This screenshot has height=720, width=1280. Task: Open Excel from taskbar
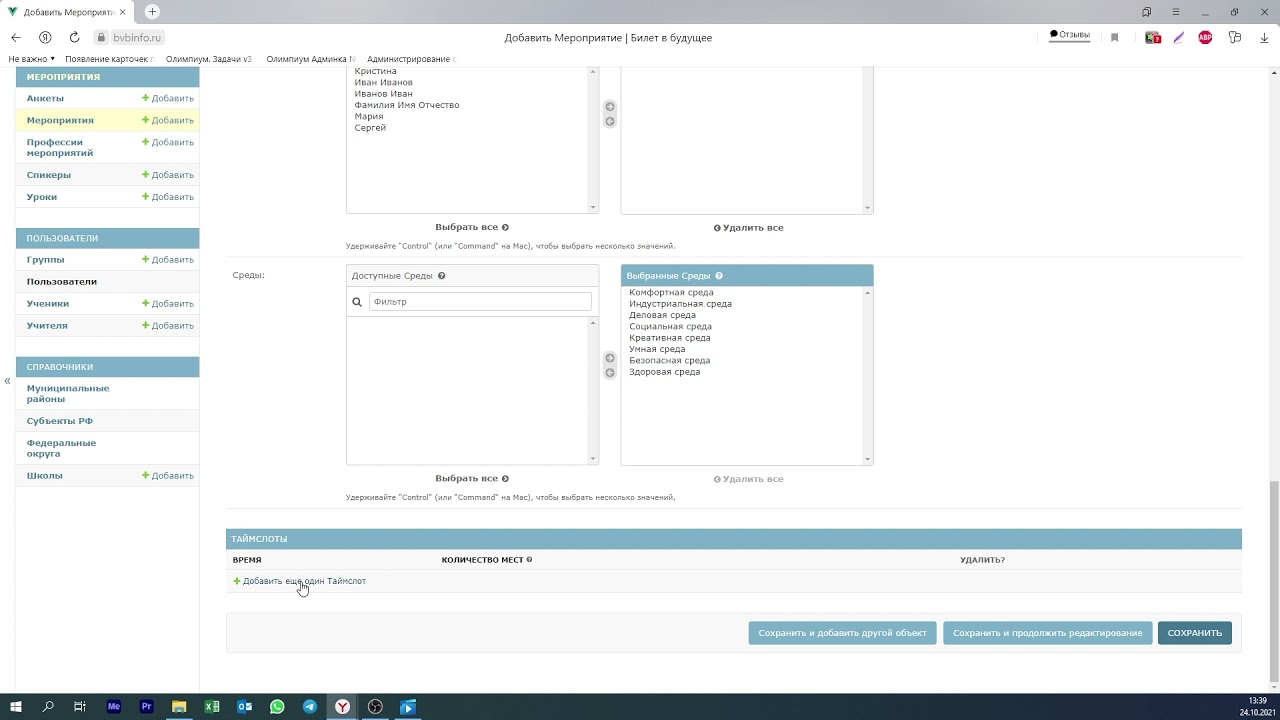[x=212, y=707]
